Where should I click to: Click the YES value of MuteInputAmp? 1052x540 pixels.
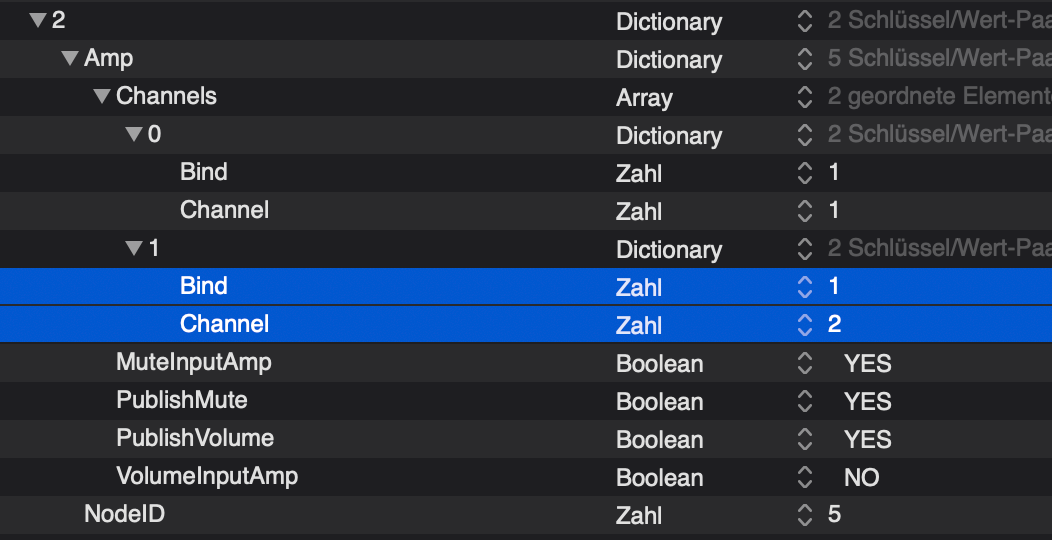coord(867,364)
